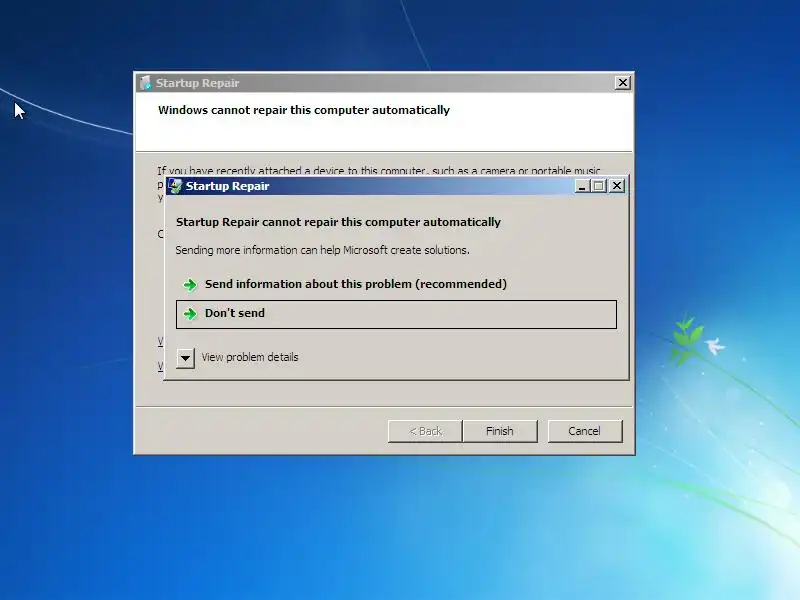Click the Finish button
This screenshot has width=800, height=600.
[x=499, y=431]
